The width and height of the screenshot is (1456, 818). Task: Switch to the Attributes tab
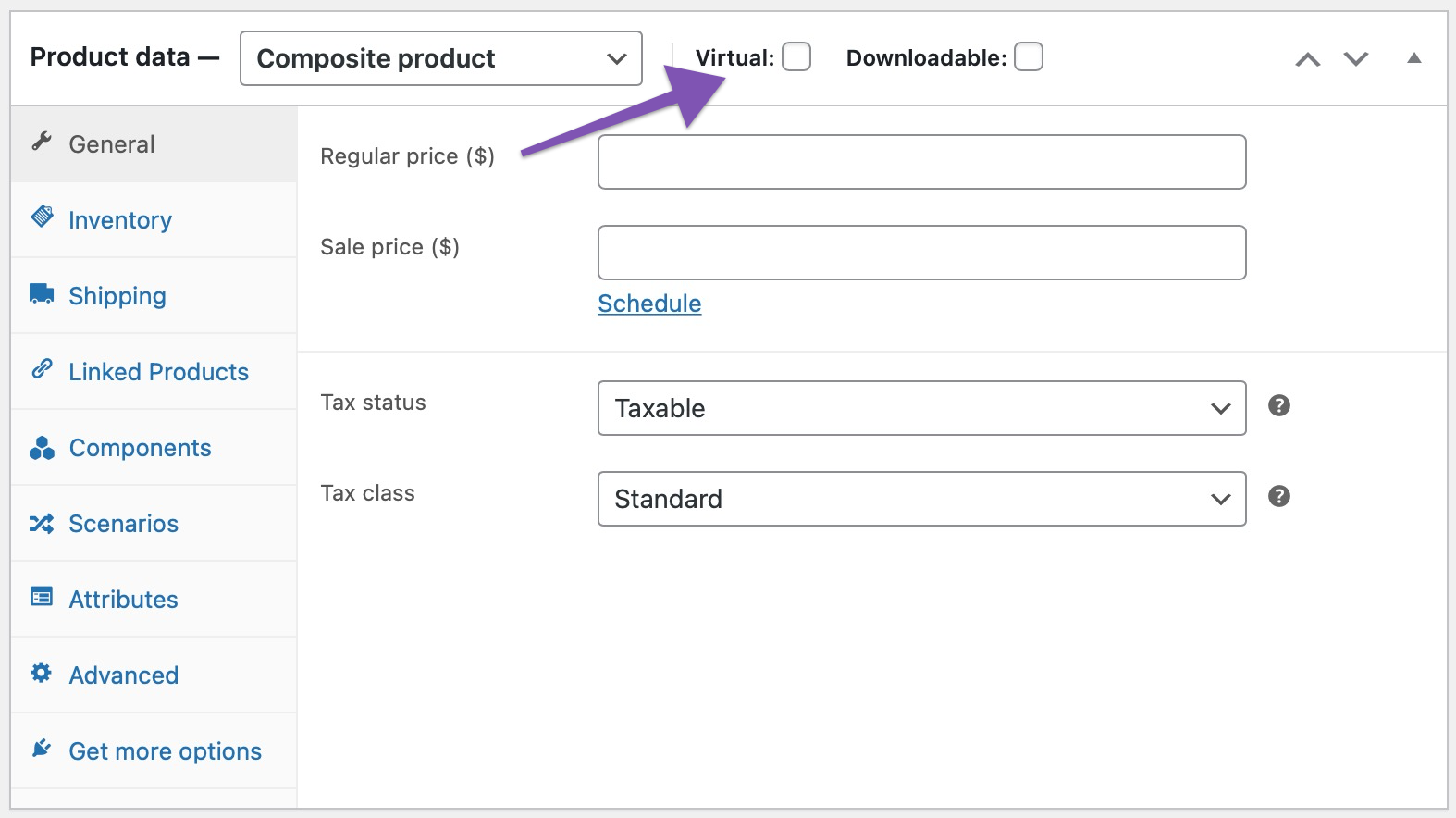(x=123, y=598)
